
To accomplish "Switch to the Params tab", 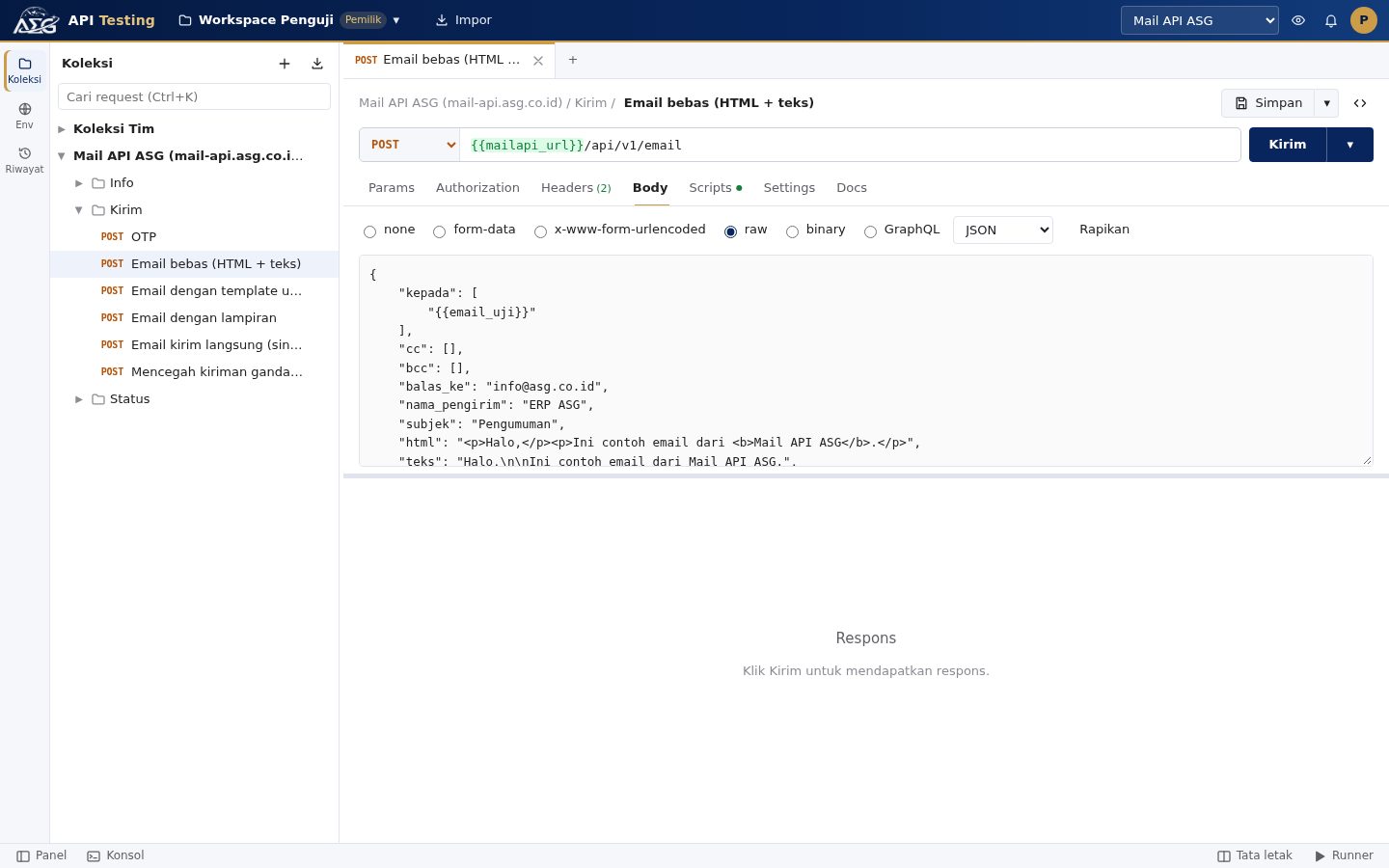I will (392, 188).
